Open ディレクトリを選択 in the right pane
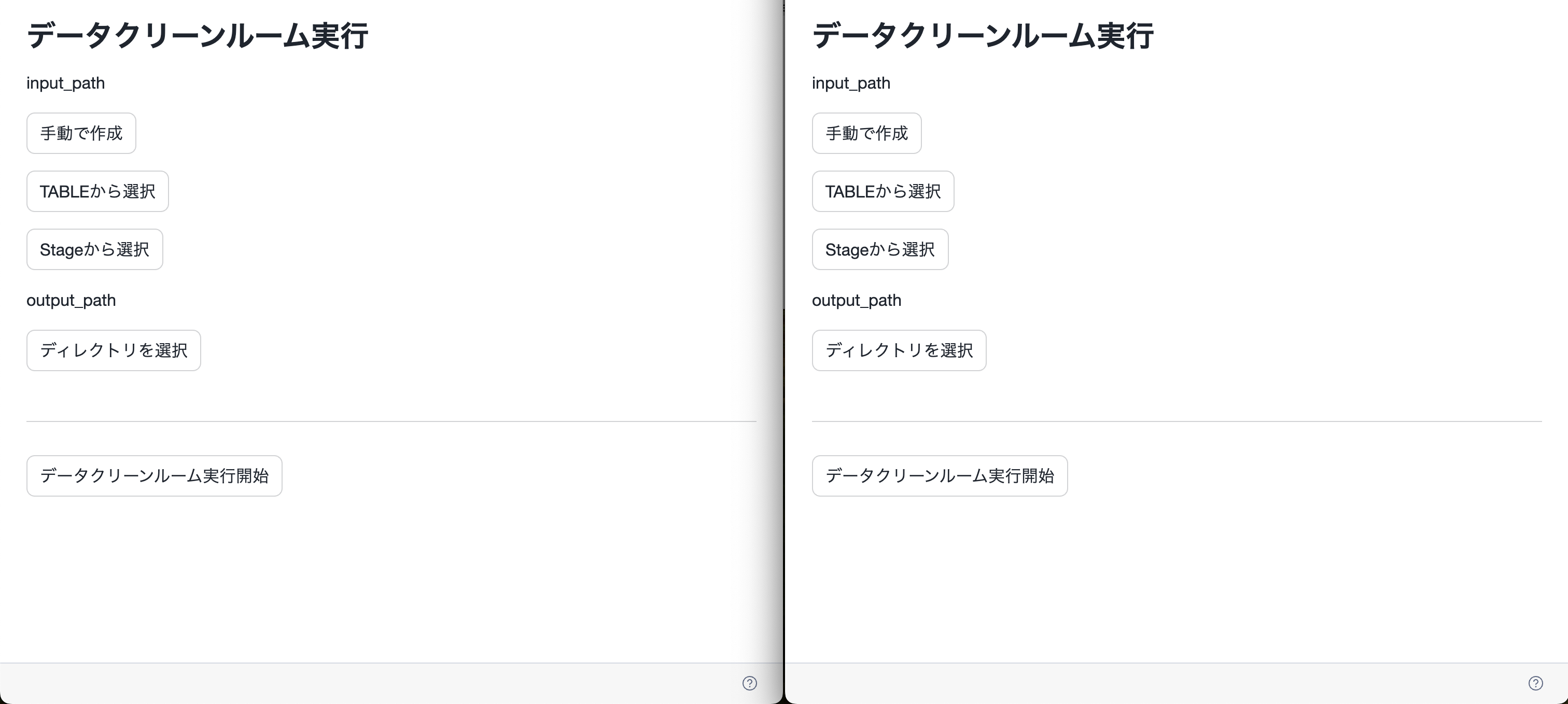Image resolution: width=1568 pixels, height=704 pixels. (x=899, y=350)
